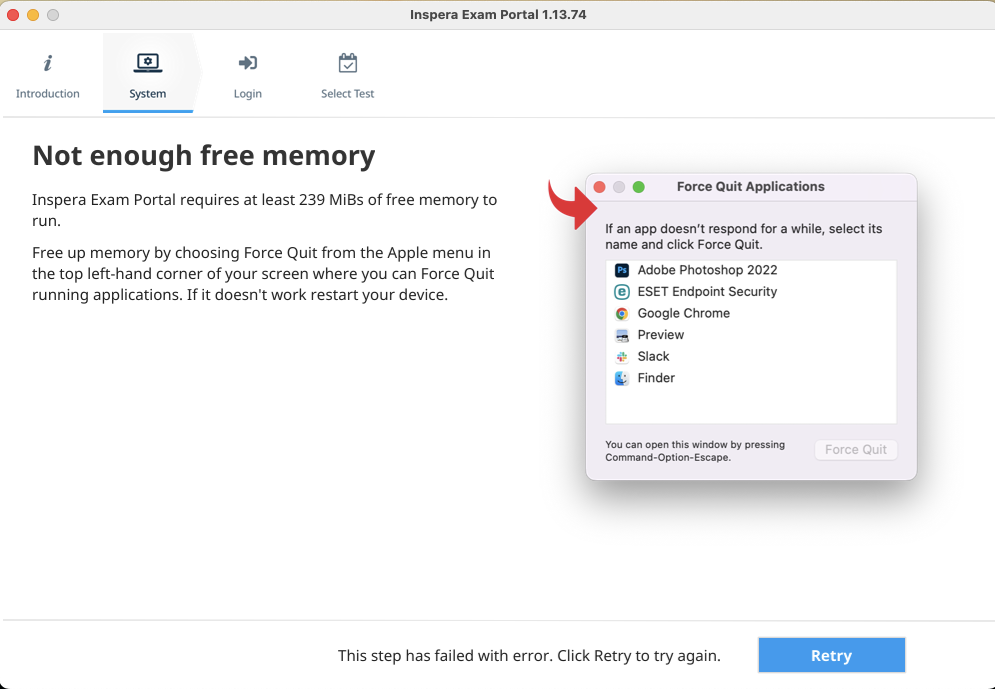995x689 pixels.
Task: Click the green zoom button in Force Quit dialog
Action: tap(639, 187)
